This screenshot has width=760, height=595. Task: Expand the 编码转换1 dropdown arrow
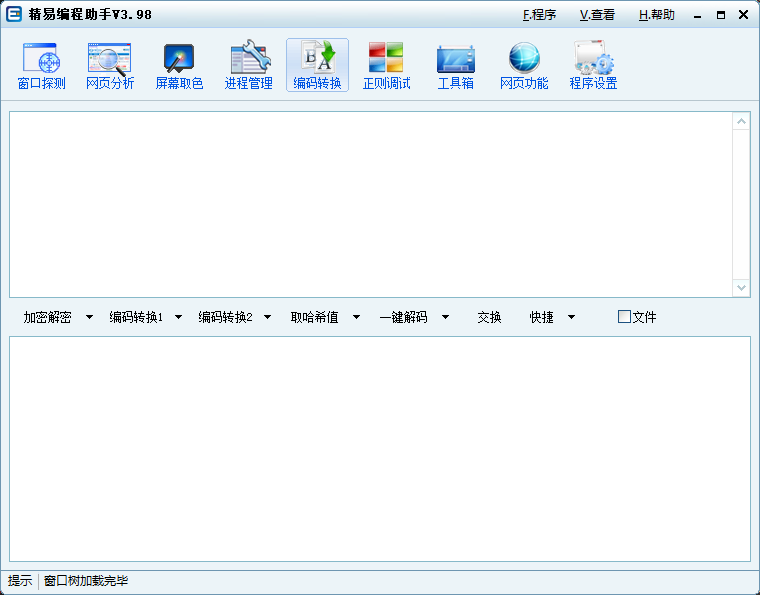click(178, 317)
